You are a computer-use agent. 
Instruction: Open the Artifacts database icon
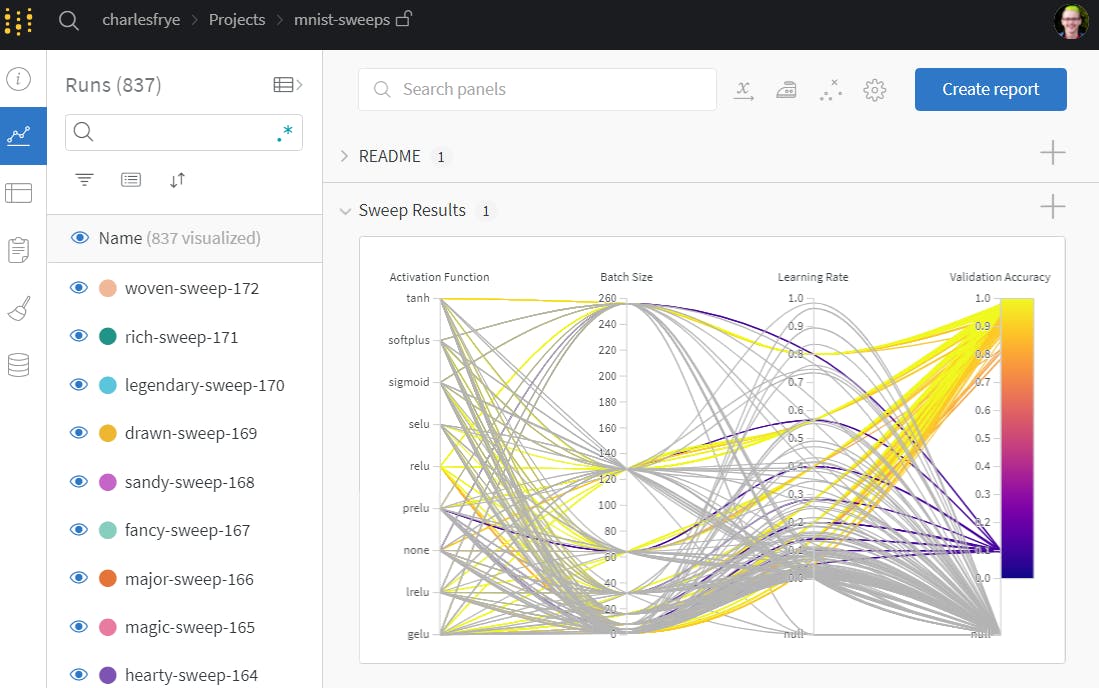19,365
